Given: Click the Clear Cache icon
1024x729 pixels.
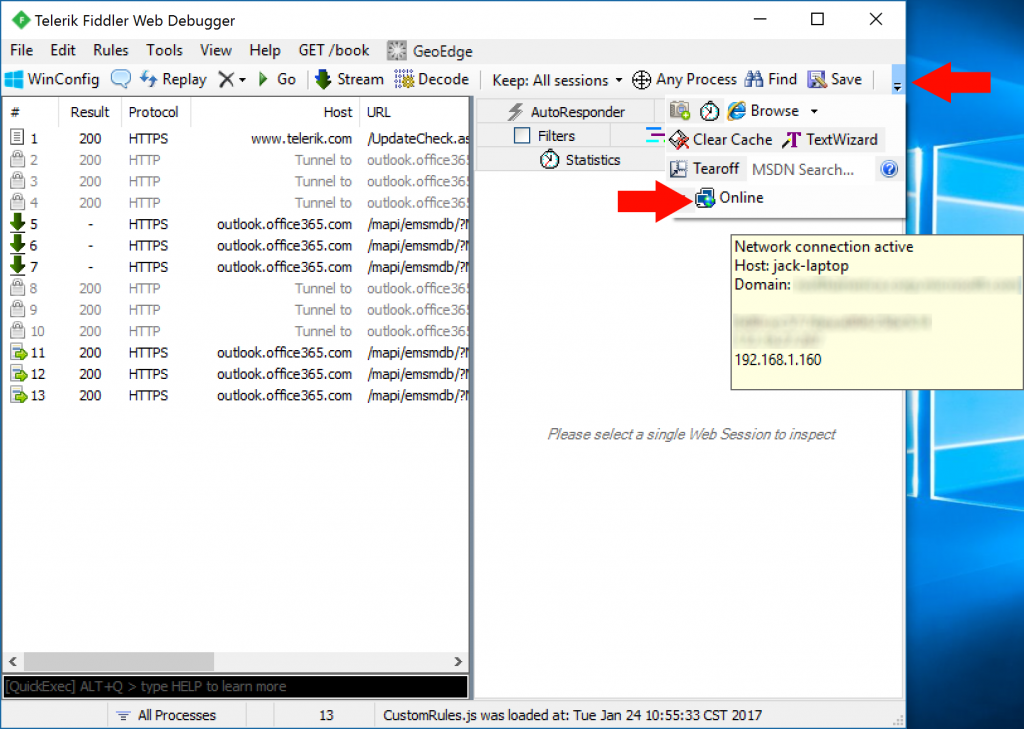Looking at the screenshot, I should [x=680, y=140].
